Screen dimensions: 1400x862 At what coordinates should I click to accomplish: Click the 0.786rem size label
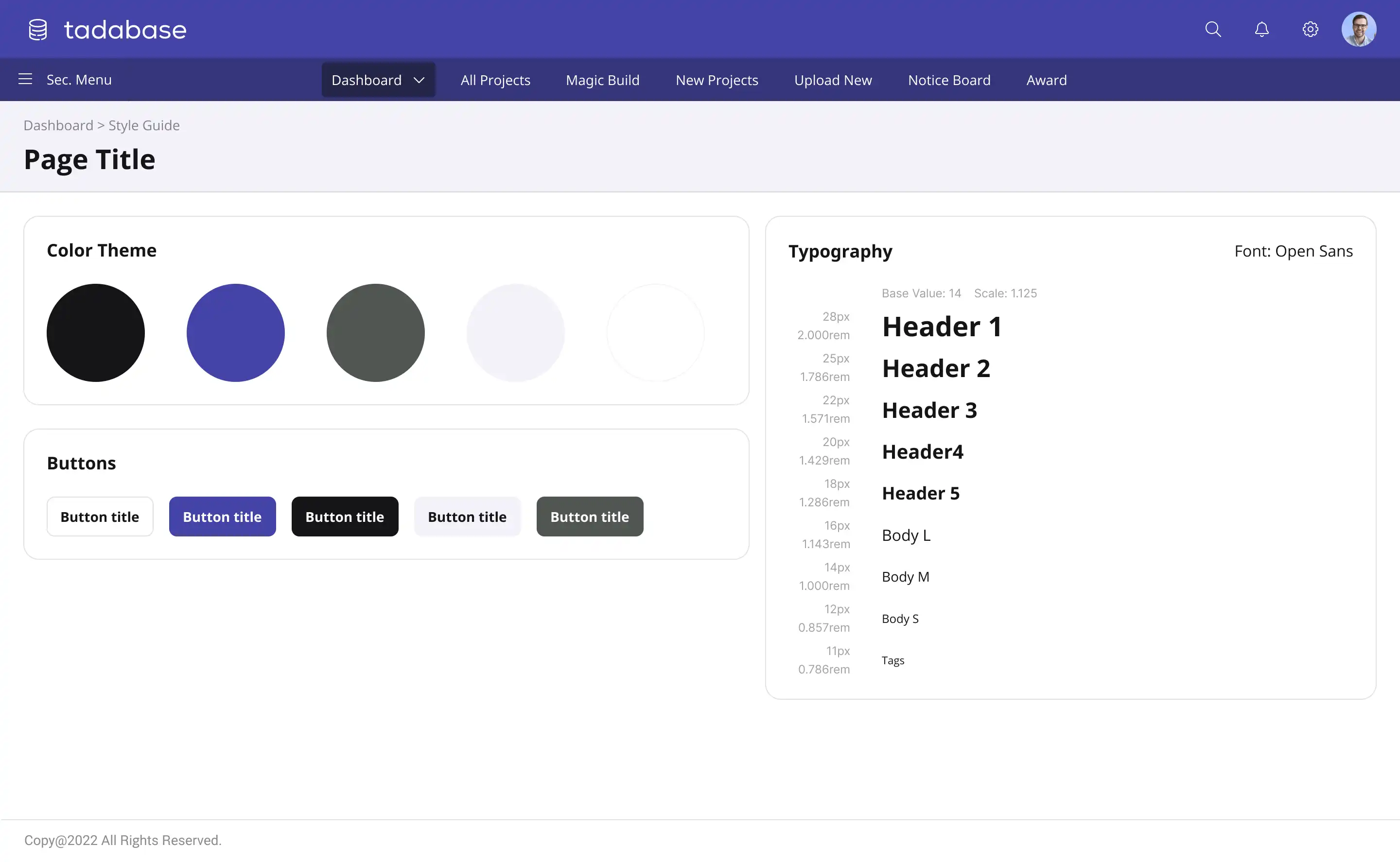(x=823, y=669)
